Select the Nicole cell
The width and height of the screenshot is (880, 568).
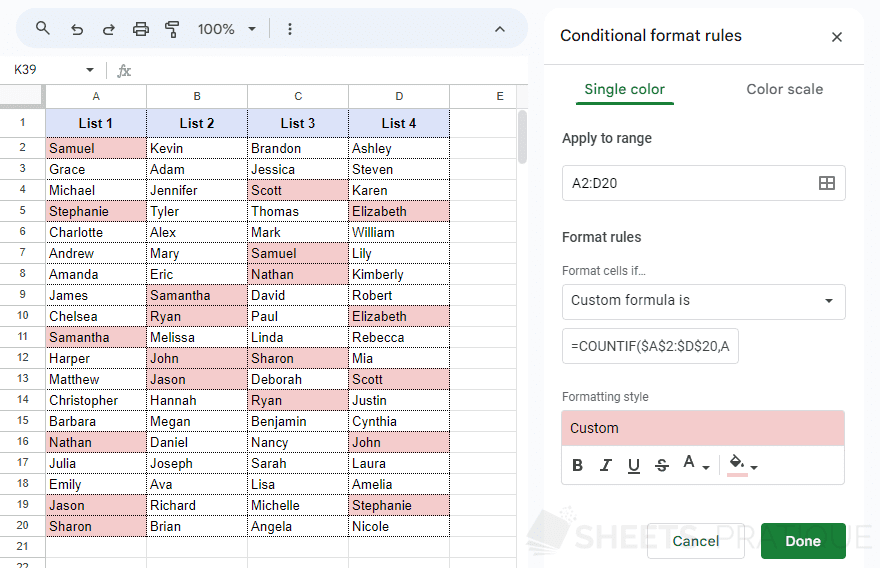(x=399, y=526)
